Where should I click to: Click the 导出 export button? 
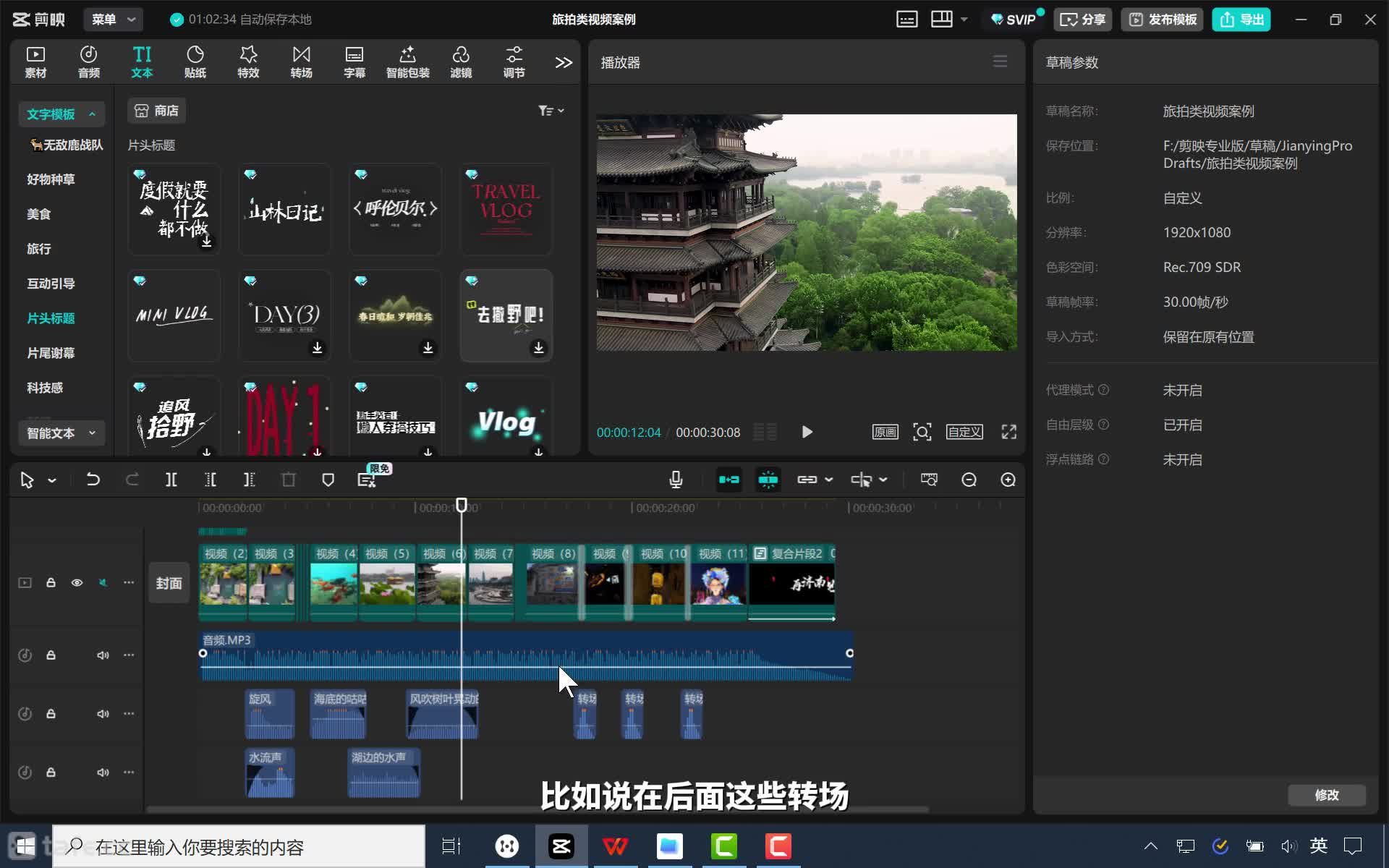click(x=1241, y=20)
